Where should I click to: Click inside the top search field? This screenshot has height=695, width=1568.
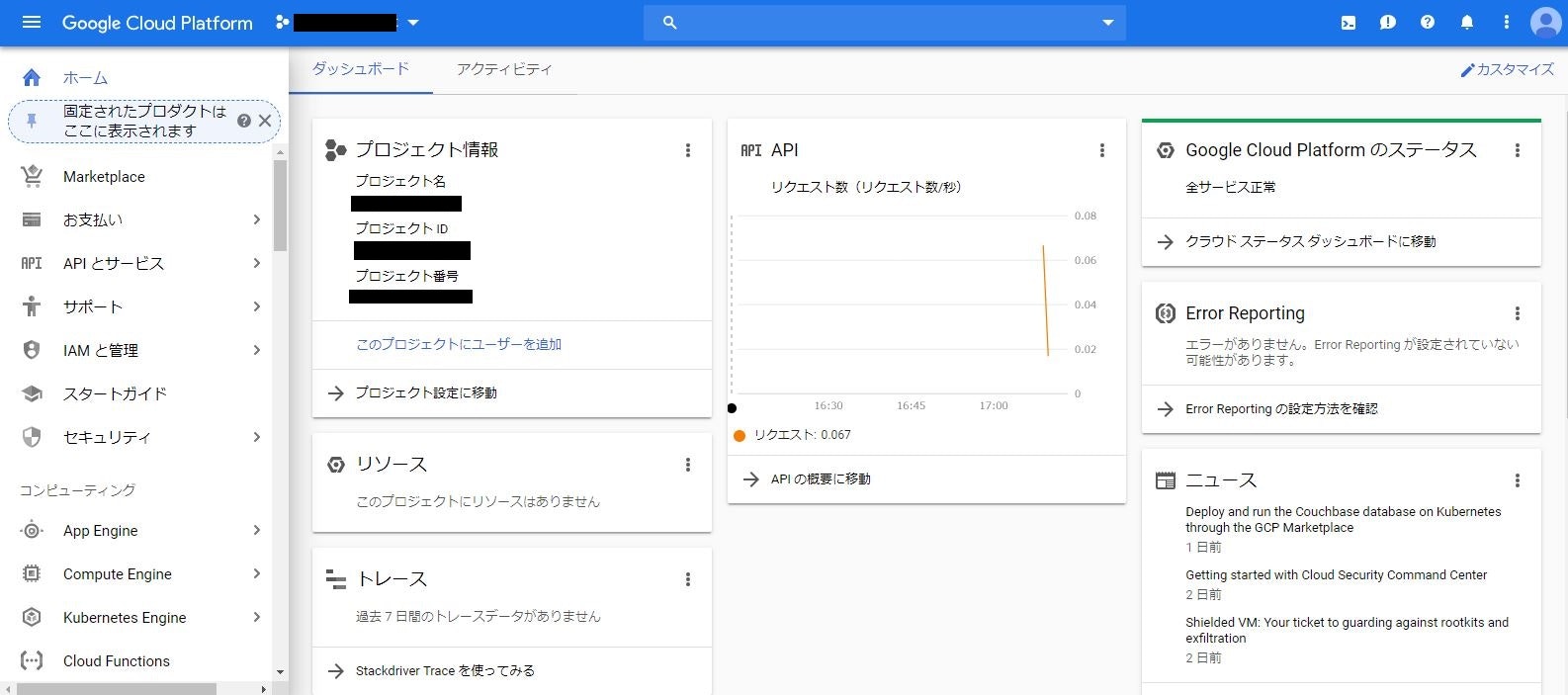[x=885, y=23]
